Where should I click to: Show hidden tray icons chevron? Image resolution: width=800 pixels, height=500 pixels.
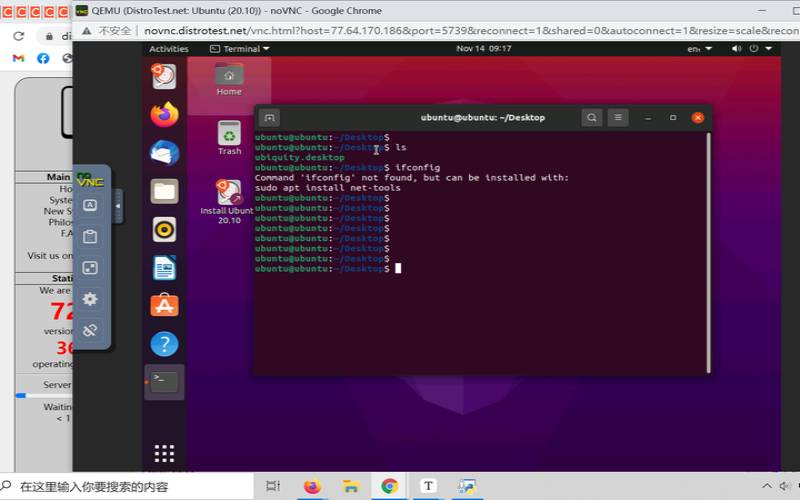(x=766, y=486)
